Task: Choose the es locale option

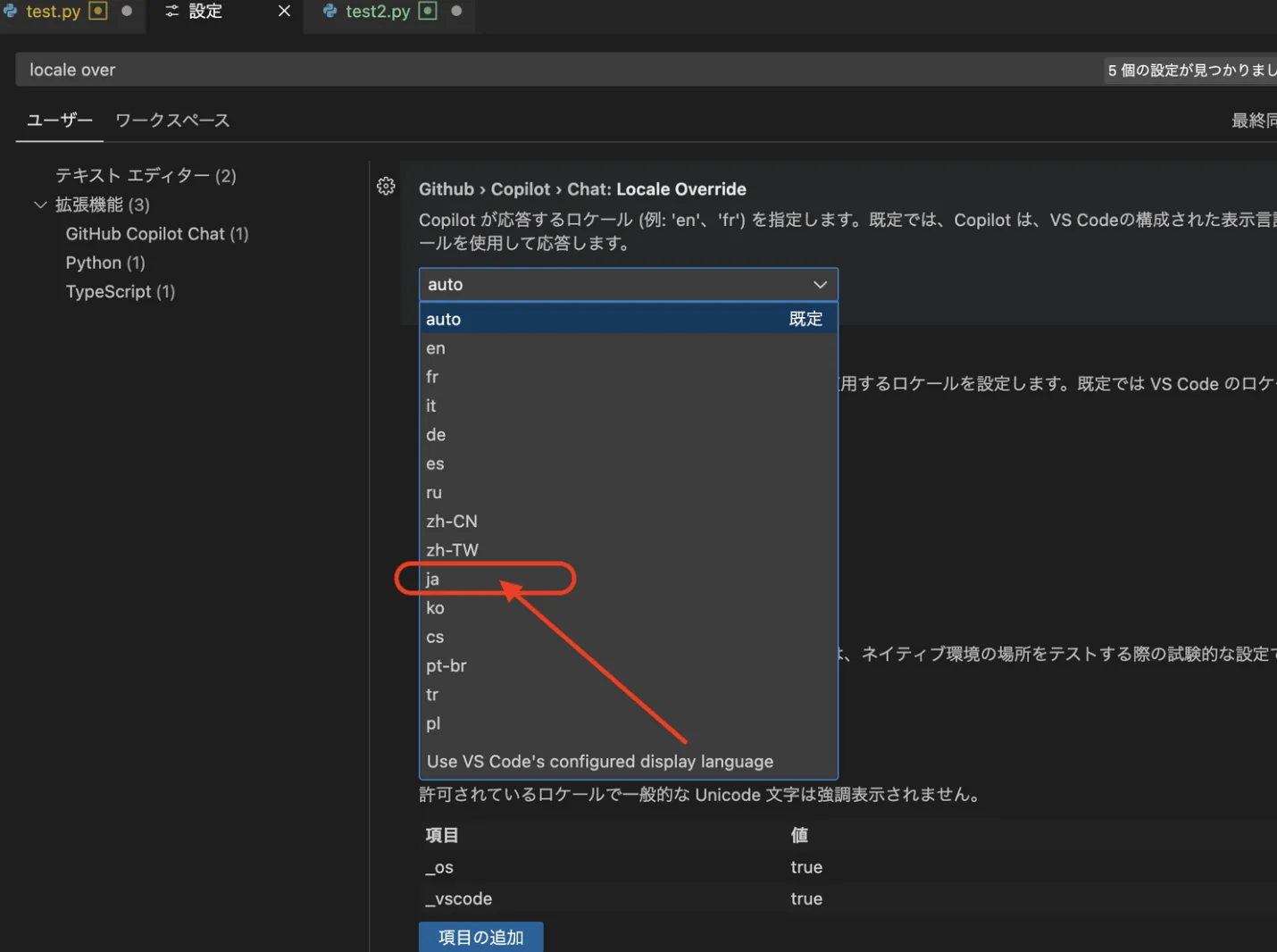Action: tap(629, 463)
